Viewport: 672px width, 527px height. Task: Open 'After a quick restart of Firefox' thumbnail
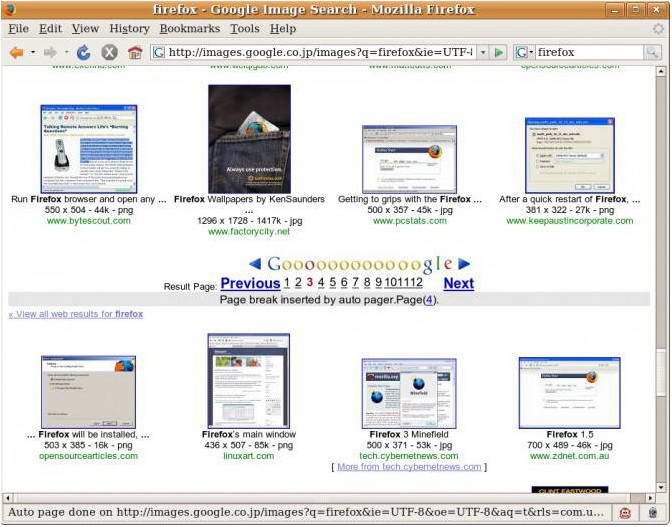click(570, 156)
